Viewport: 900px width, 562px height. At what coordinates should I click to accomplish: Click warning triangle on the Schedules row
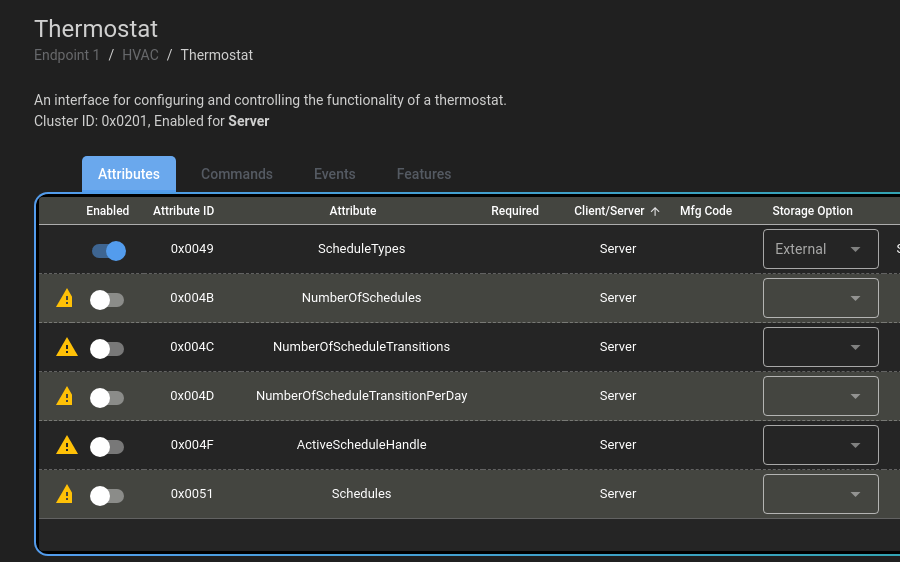coord(65,494)
